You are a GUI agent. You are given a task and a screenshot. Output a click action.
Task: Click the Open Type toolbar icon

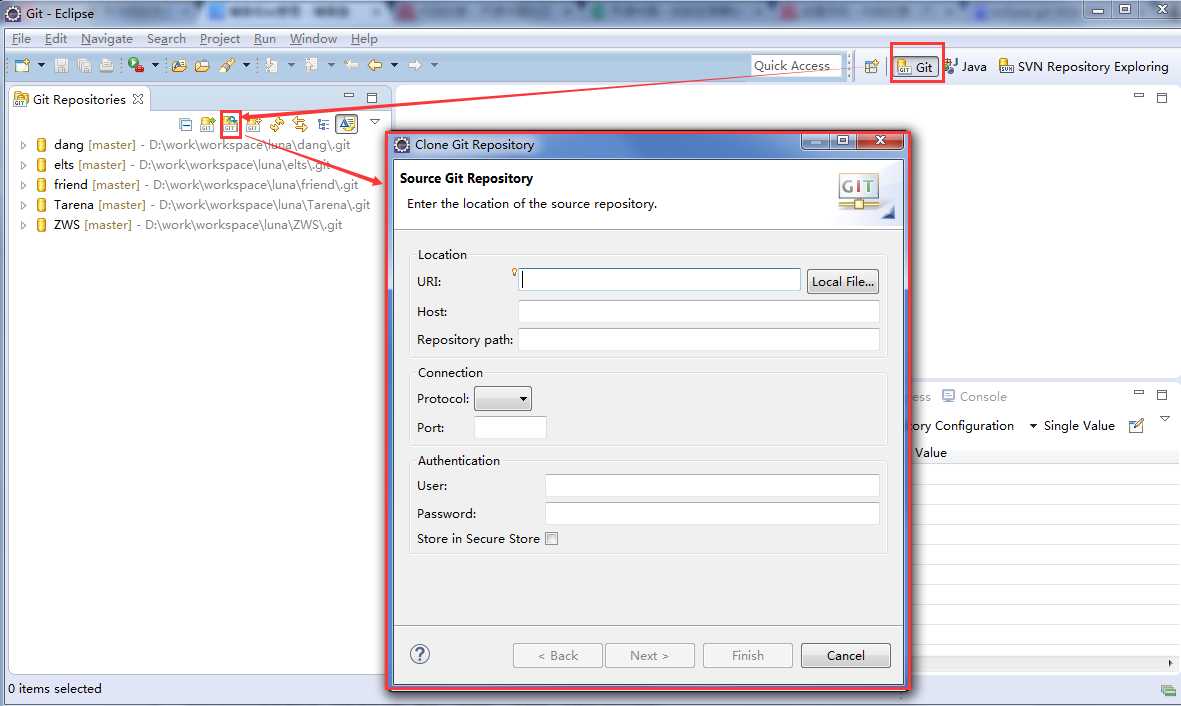point(179,66)
